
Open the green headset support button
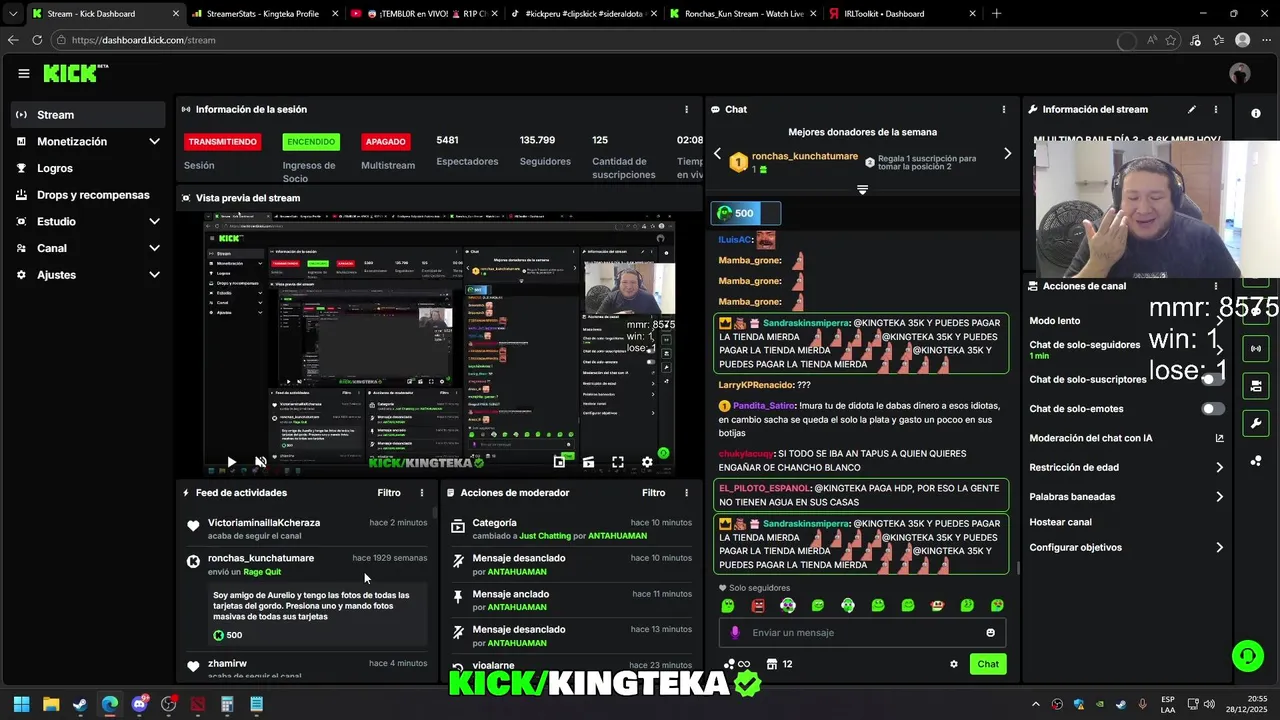click(x=1247, y=656)
